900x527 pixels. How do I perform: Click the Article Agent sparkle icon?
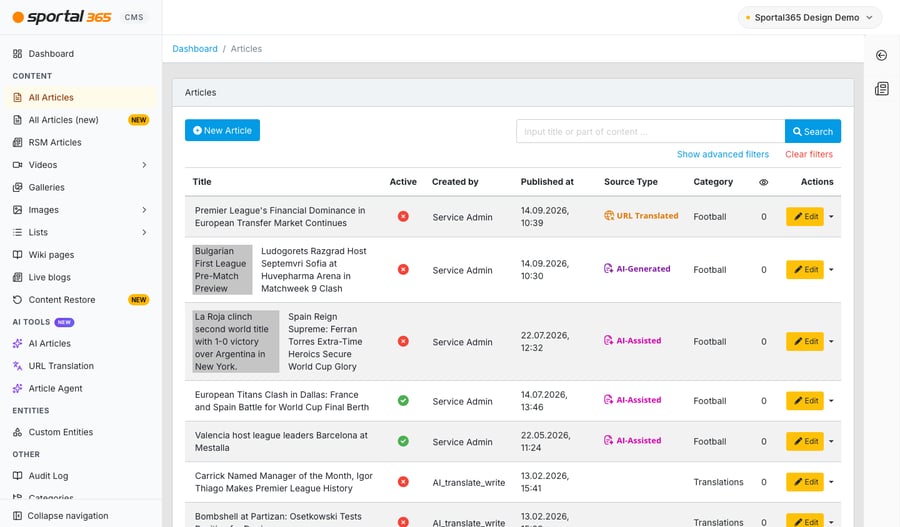(x=17, y=388)
